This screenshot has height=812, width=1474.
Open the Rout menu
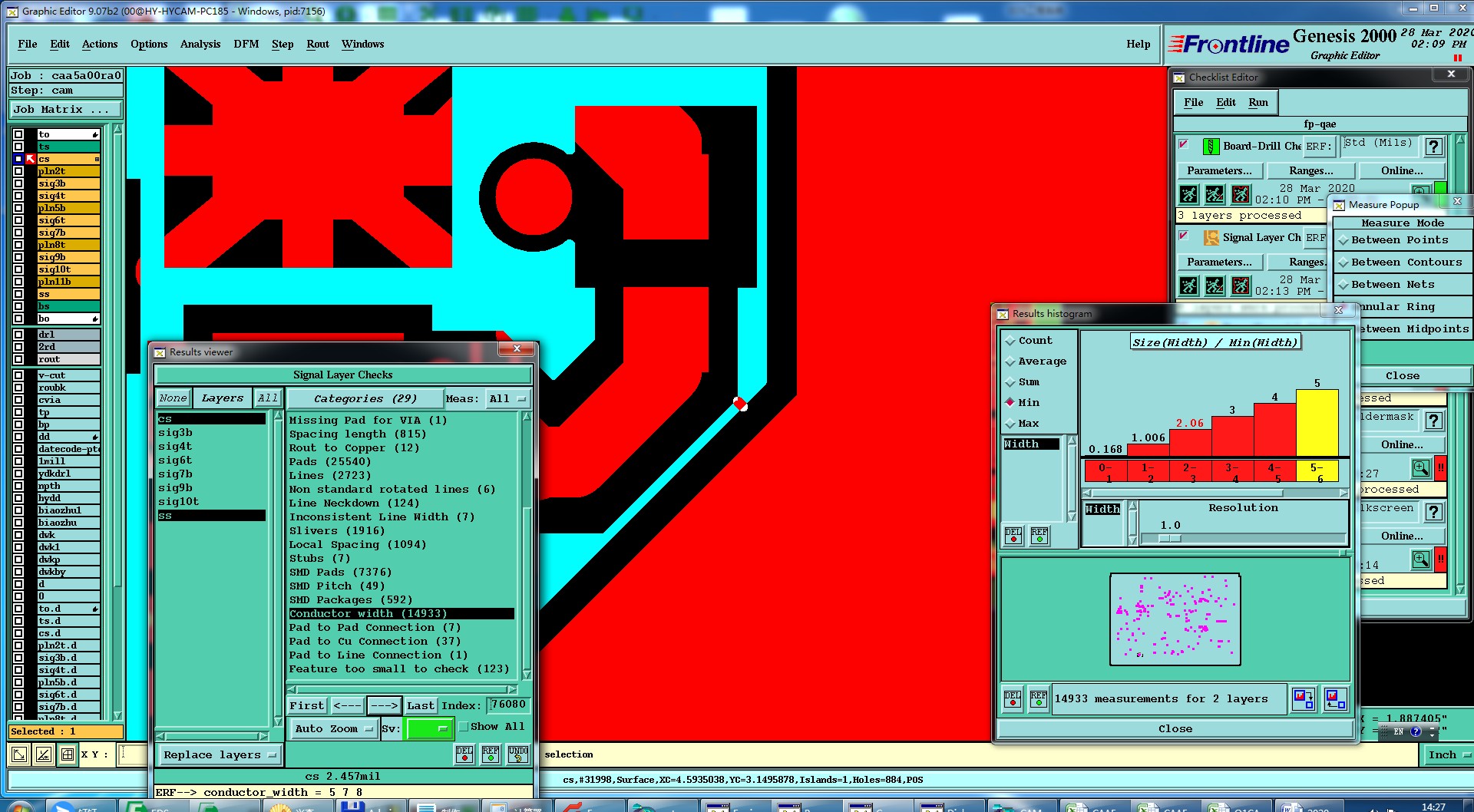tap(318, 45)
